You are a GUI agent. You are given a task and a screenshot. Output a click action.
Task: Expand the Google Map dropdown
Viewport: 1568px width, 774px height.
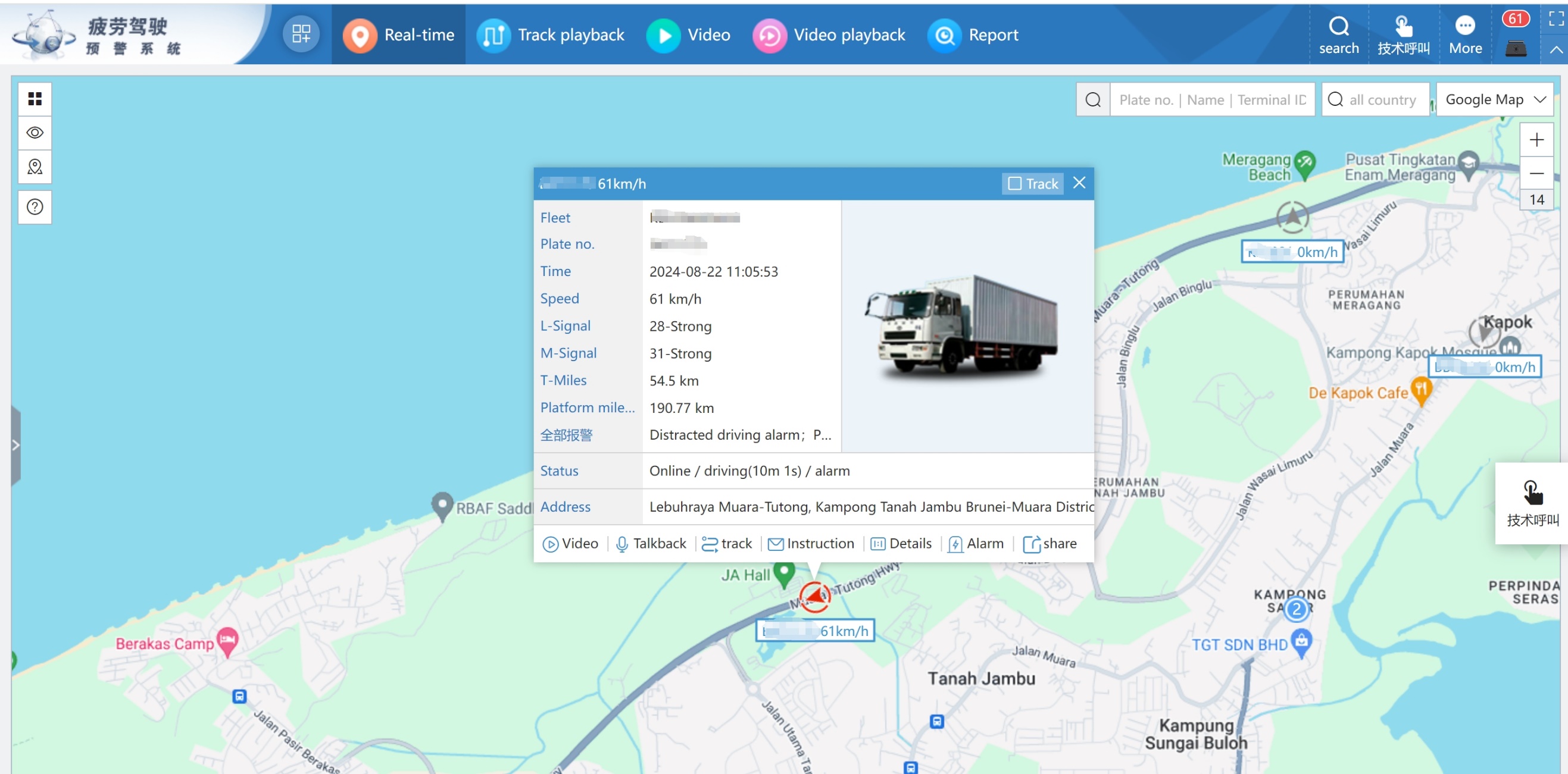pyautogui.click(x=1494, y=100)
